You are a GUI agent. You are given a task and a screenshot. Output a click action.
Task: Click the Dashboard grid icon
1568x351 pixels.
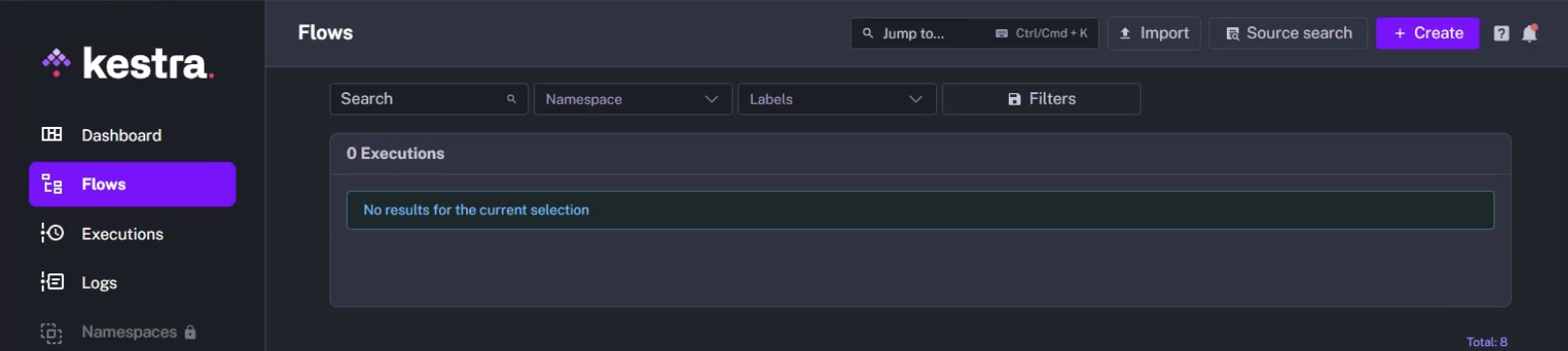click(x=51, y=135)
